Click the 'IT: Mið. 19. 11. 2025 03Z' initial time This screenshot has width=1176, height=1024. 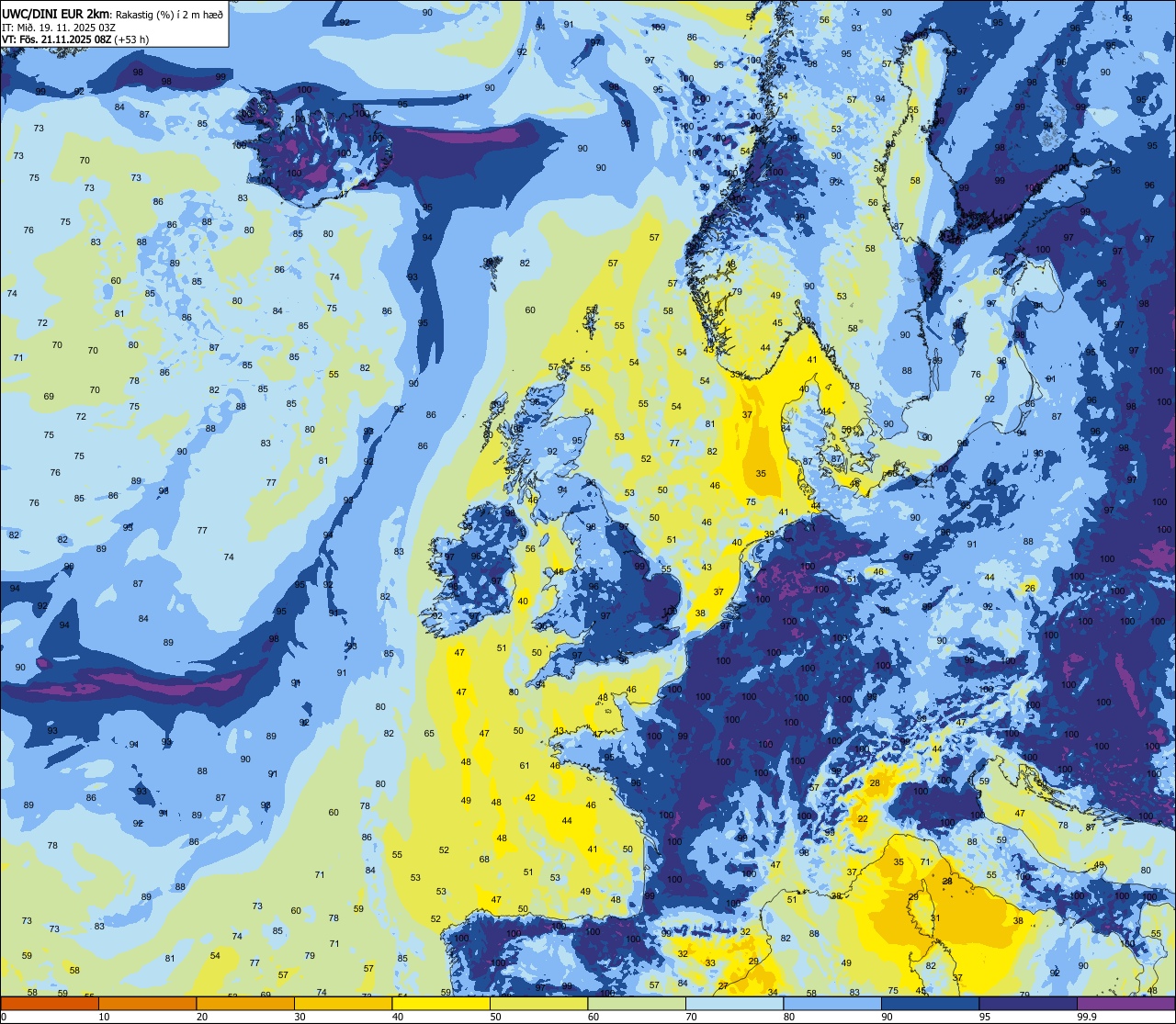click(58, 27)
